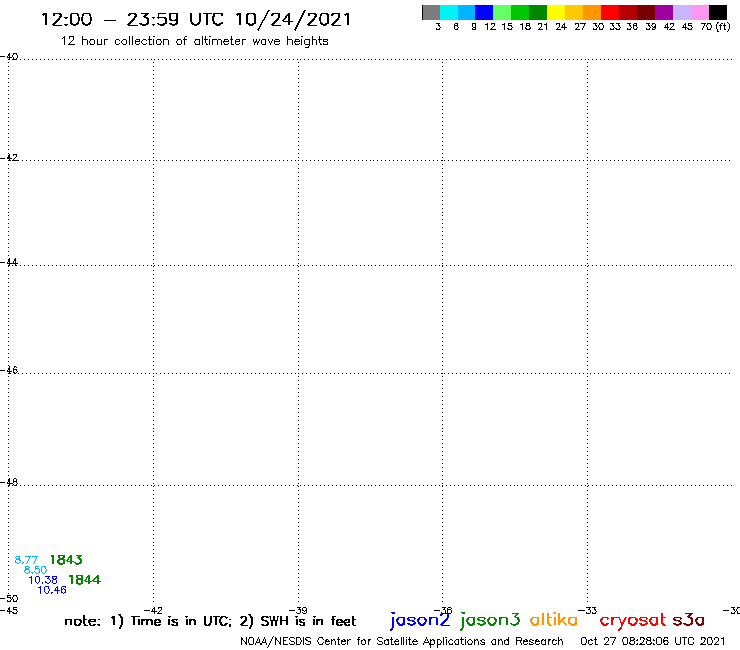This screenshot has height=650, width=740.
Task: Click the green time label 1844
Action: (x=84, y=579)
